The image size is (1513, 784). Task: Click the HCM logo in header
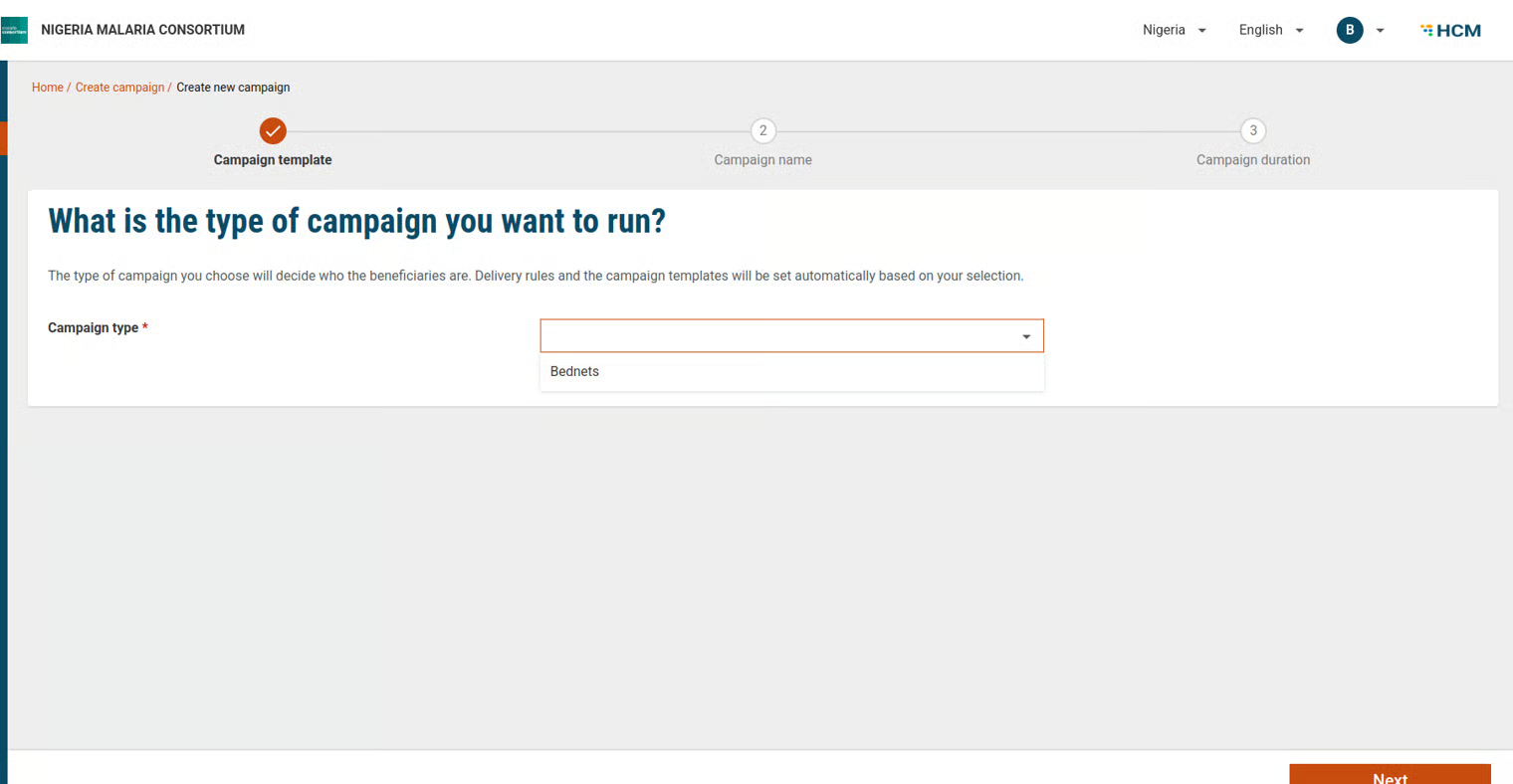click(x=1450, y=31)
